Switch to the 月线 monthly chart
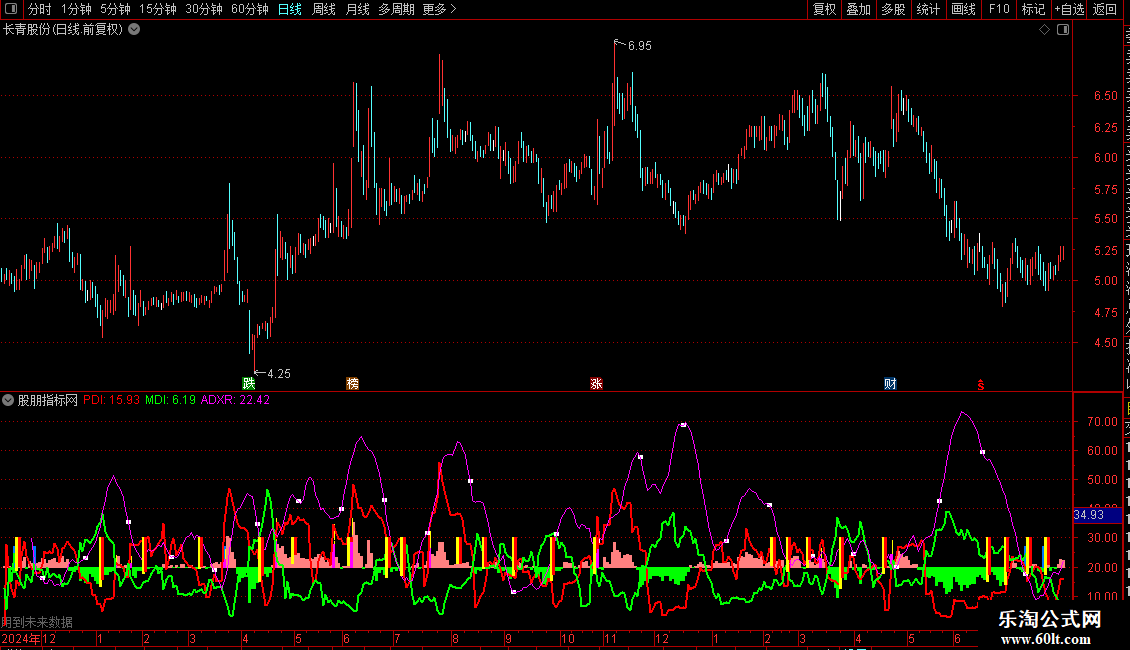Screen dimensions: 1130x650 (357, 9)
